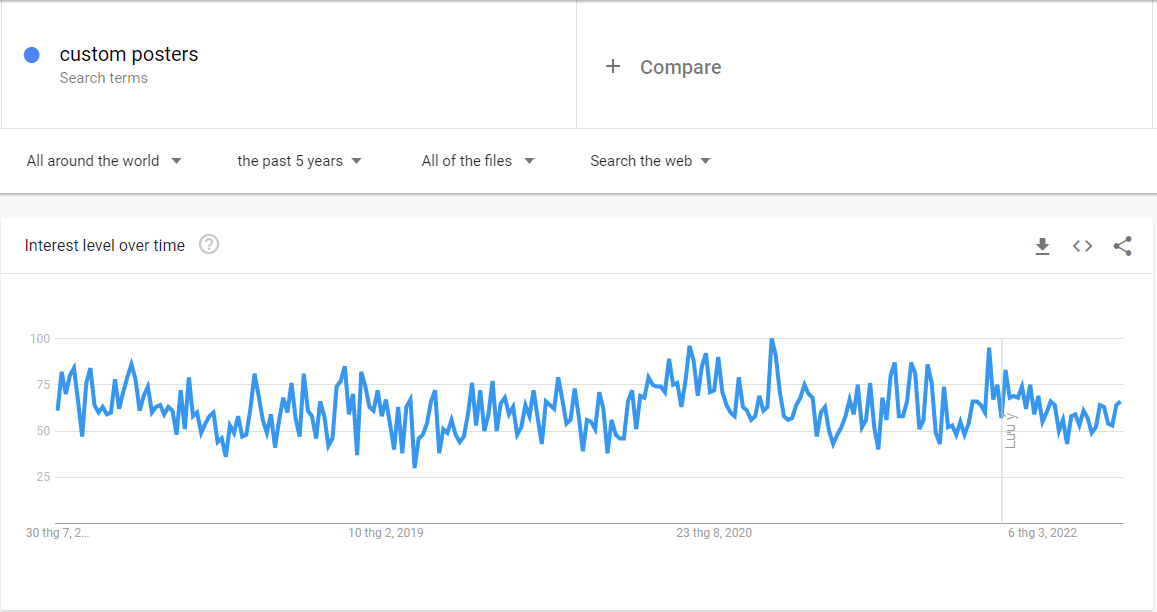The width and height of the screenshot is (1157, 612).
Task: Select the '23 thg 8, 2020' date label
Action: click(714, 533)
